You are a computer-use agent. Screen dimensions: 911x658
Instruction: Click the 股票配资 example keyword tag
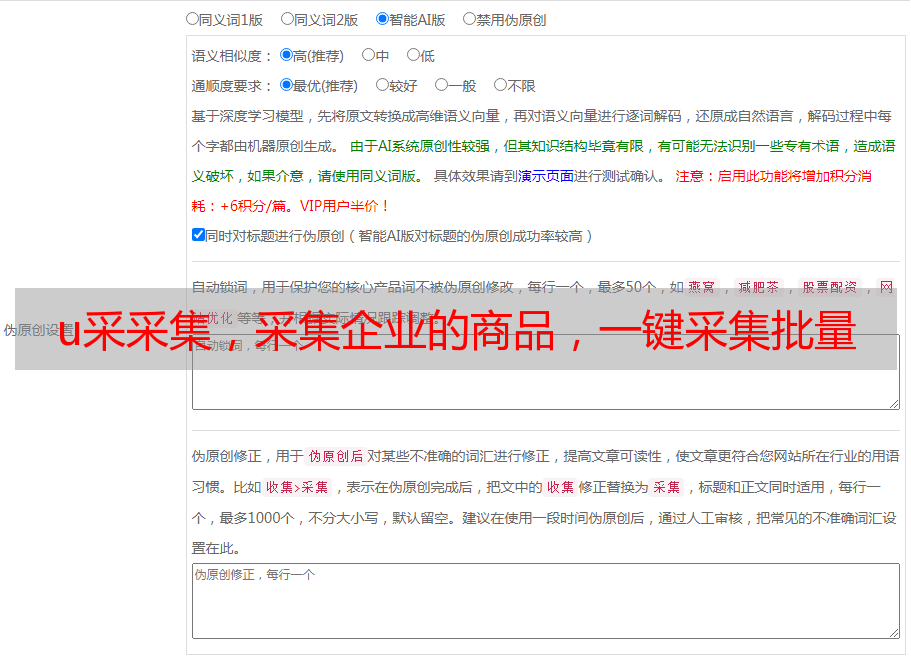(829, 287)
